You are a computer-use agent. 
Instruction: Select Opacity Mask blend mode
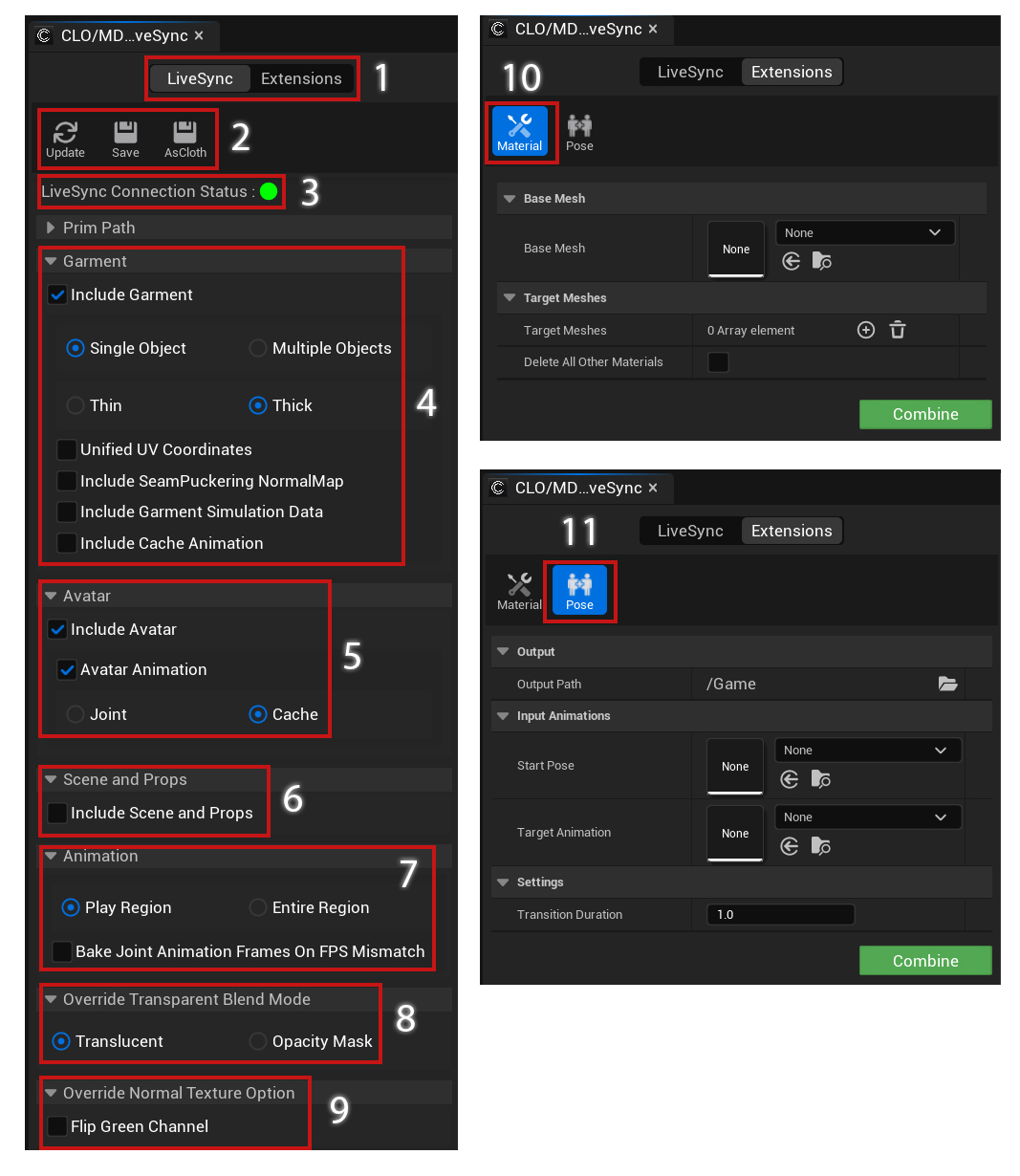click(x=258, y=1041)
